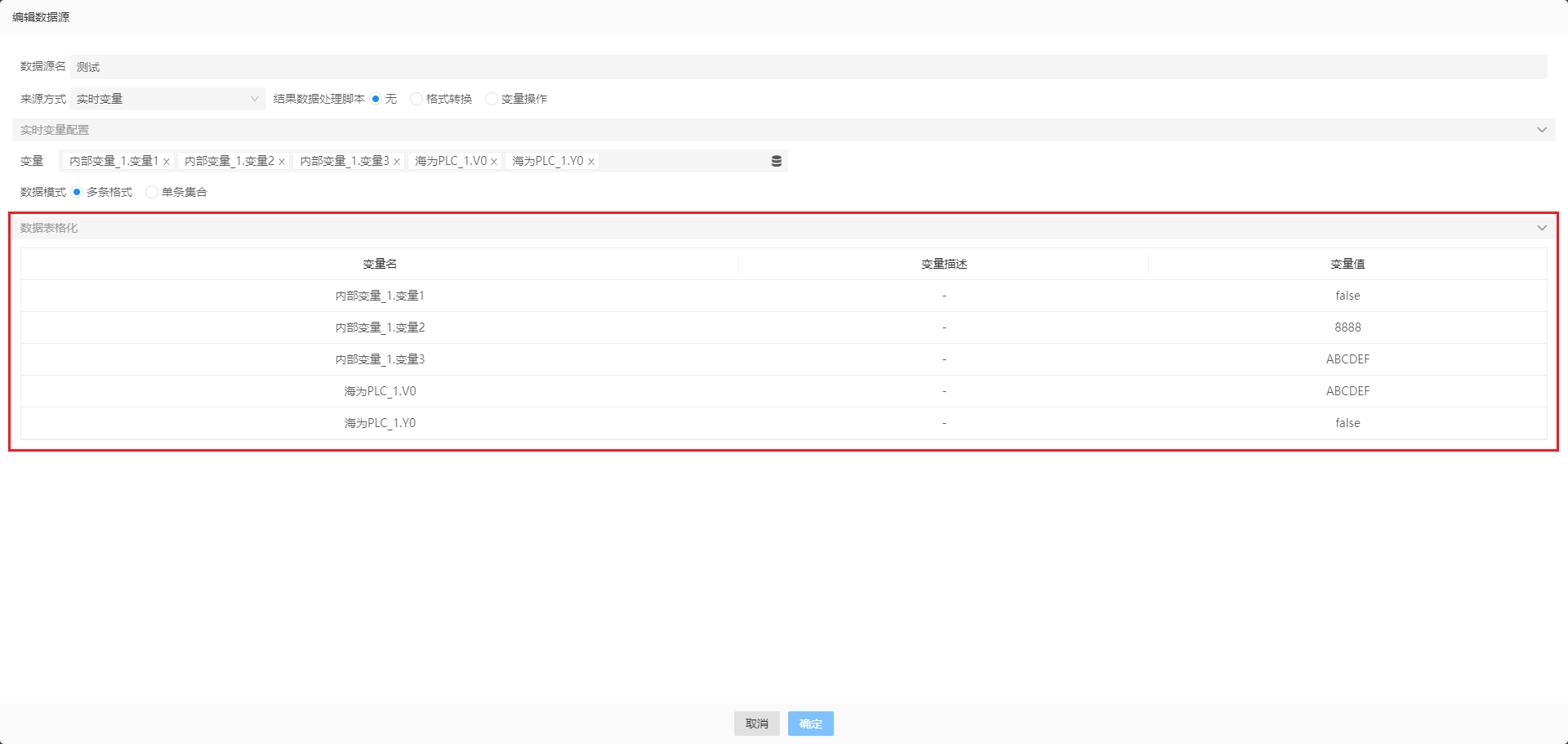Click ABCDEF value of 内部变量_1.变量3

1347,359
